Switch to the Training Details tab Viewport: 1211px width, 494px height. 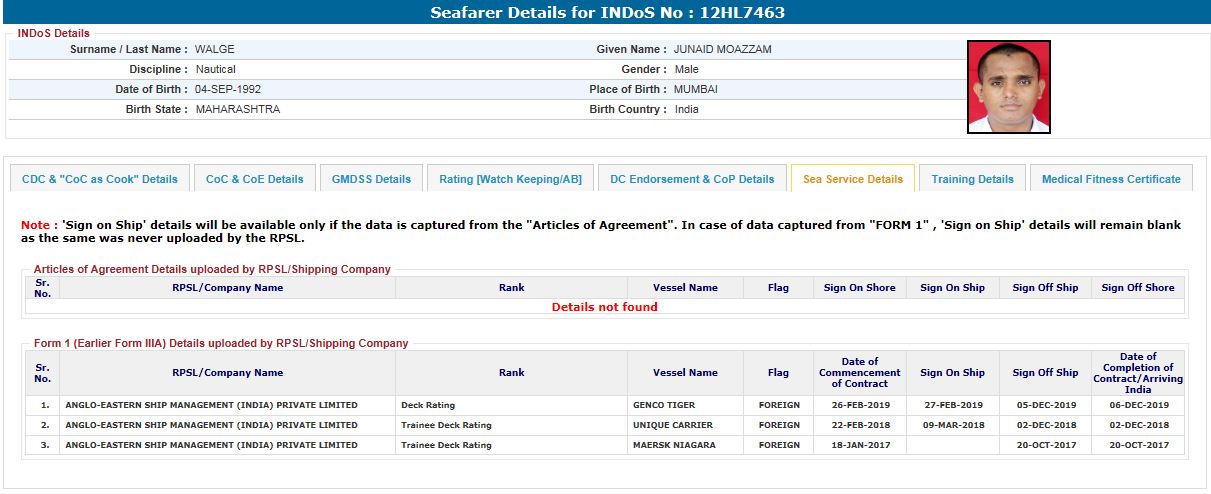click(972, 179)
